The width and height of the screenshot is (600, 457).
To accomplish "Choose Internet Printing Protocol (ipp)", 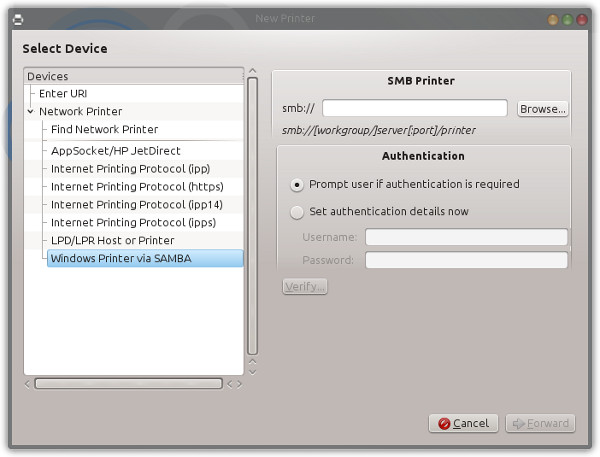I will point(130,169).
